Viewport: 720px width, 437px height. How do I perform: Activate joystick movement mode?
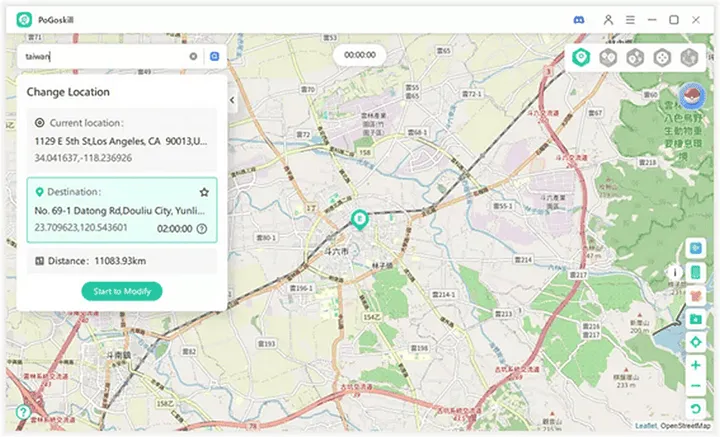[661, 58]
